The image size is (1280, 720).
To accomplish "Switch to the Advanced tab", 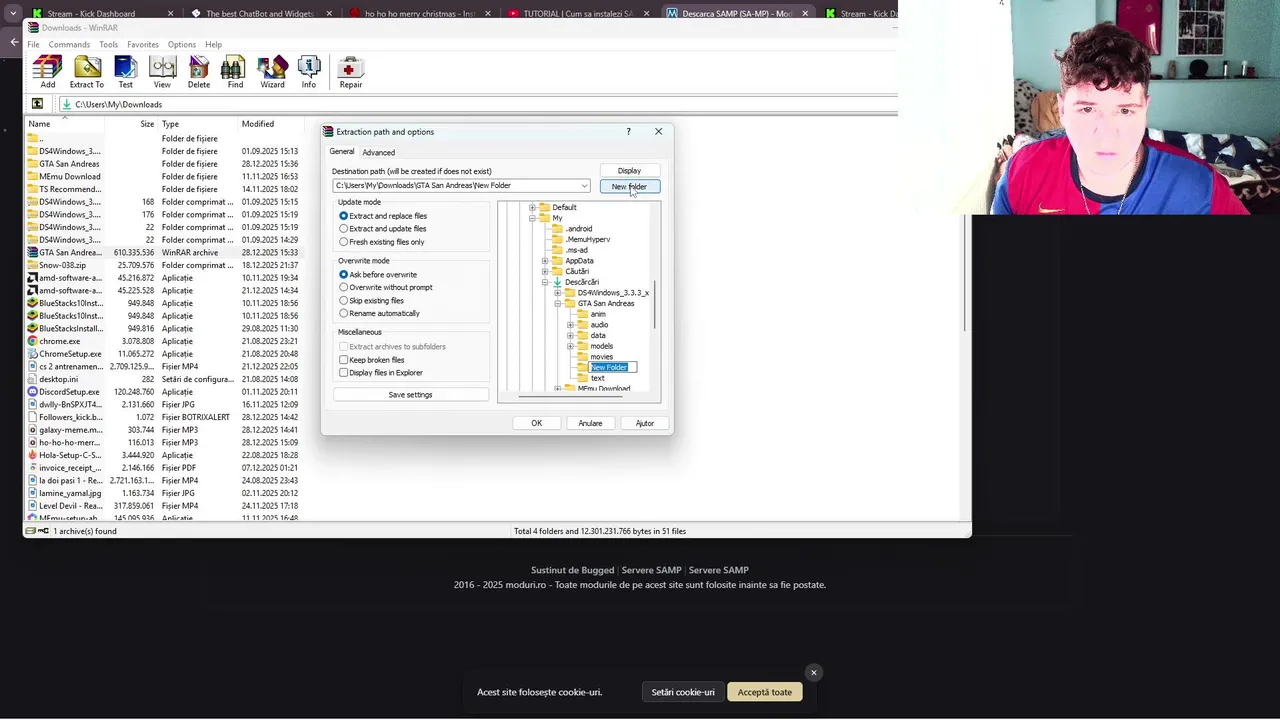I will coord(378,153).
